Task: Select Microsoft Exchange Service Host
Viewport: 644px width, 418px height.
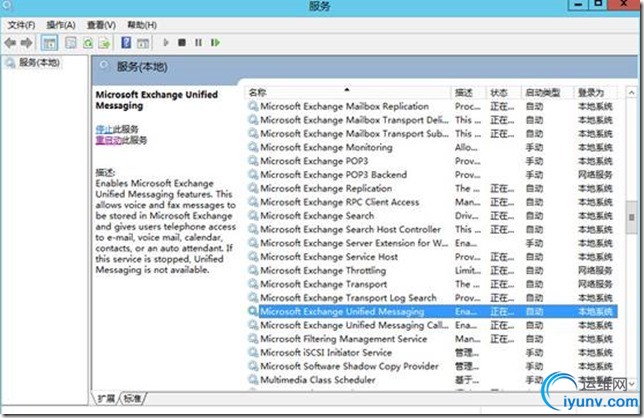Action: pos(431,257)
